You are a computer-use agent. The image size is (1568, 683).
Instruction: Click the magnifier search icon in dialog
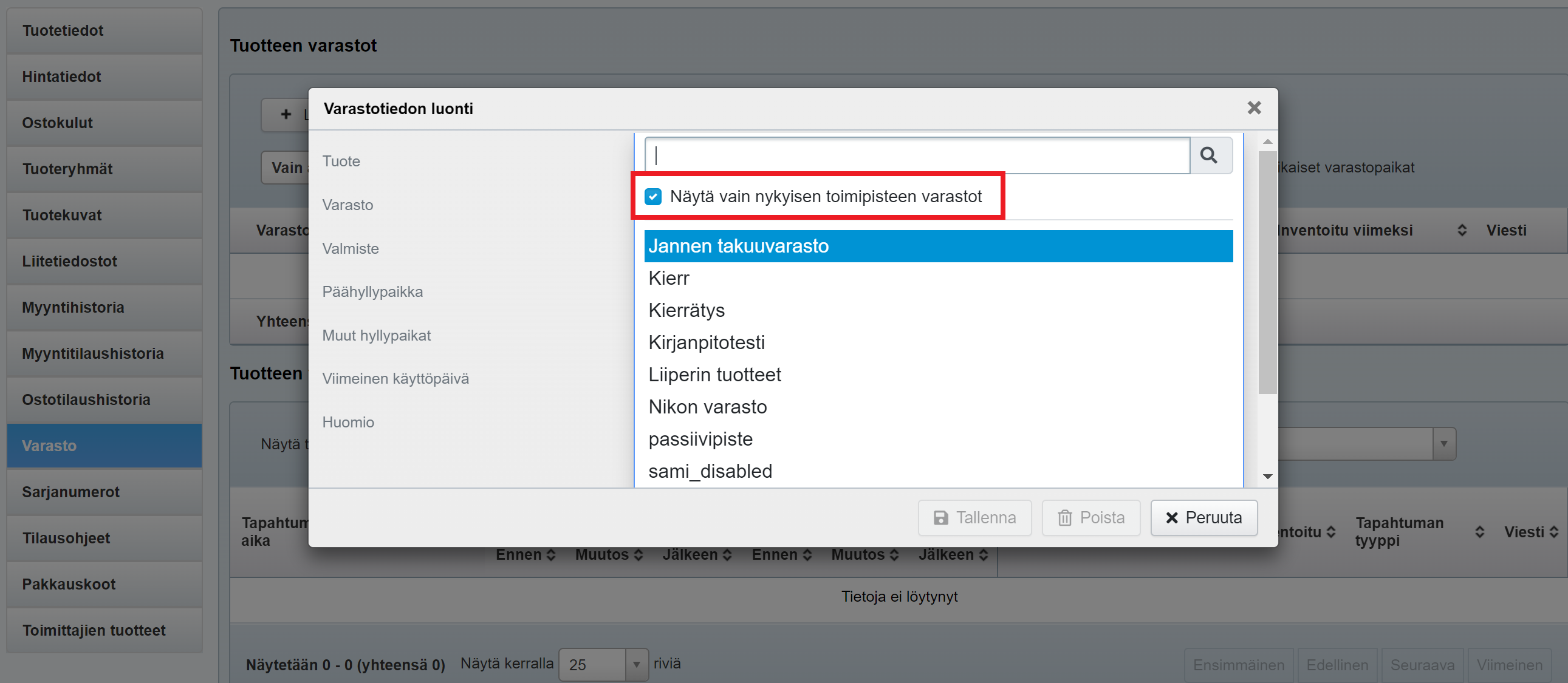point(1209,155)
